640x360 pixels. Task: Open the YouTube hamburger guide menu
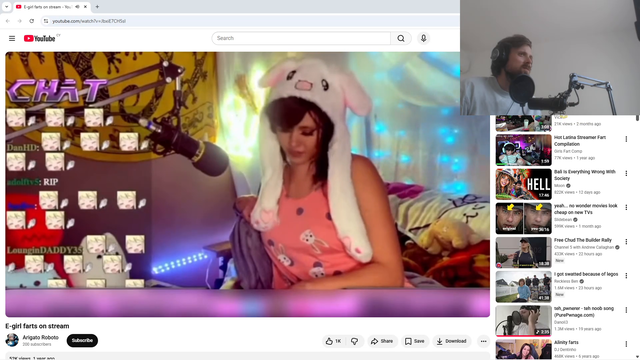(12, 38)
